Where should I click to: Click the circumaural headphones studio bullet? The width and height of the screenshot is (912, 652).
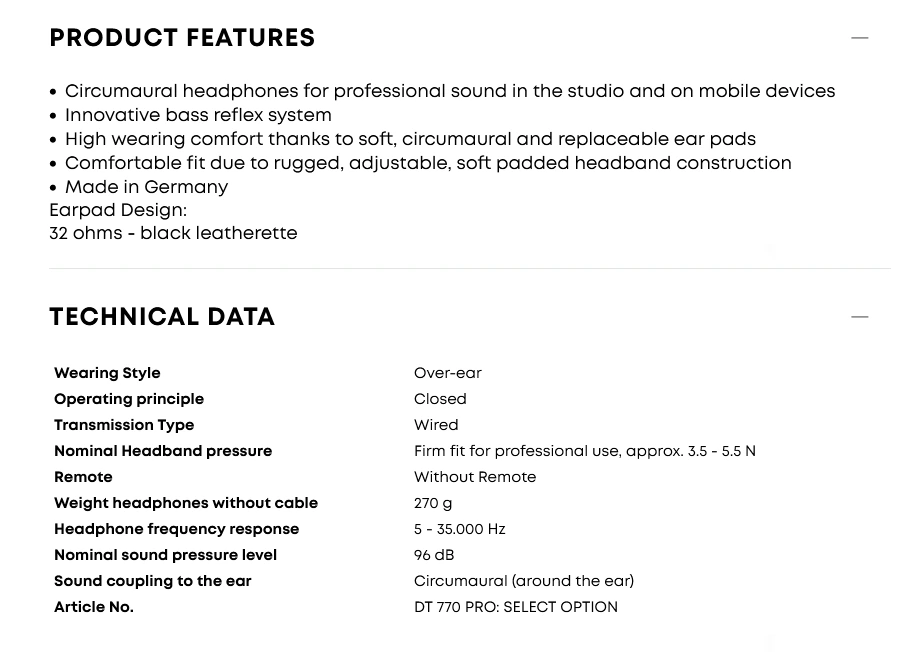(450, 91)
